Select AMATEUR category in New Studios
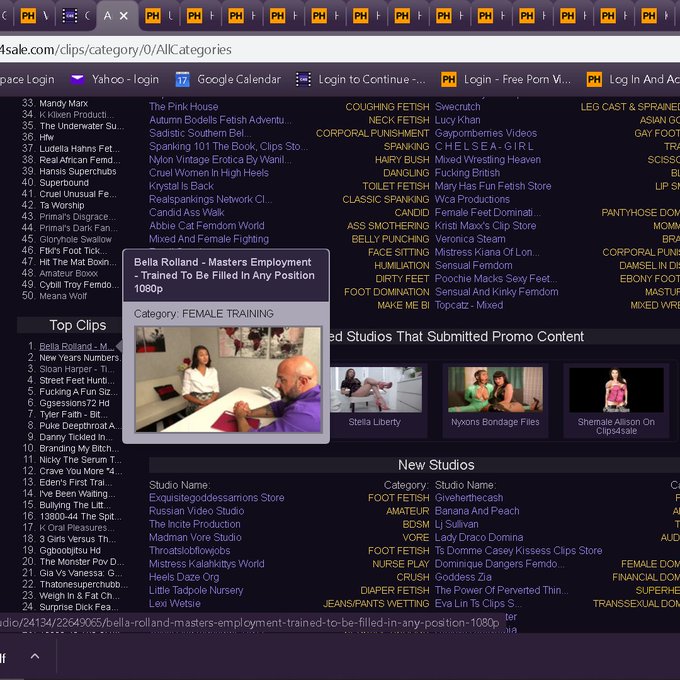680x680 pixels. 407,511
